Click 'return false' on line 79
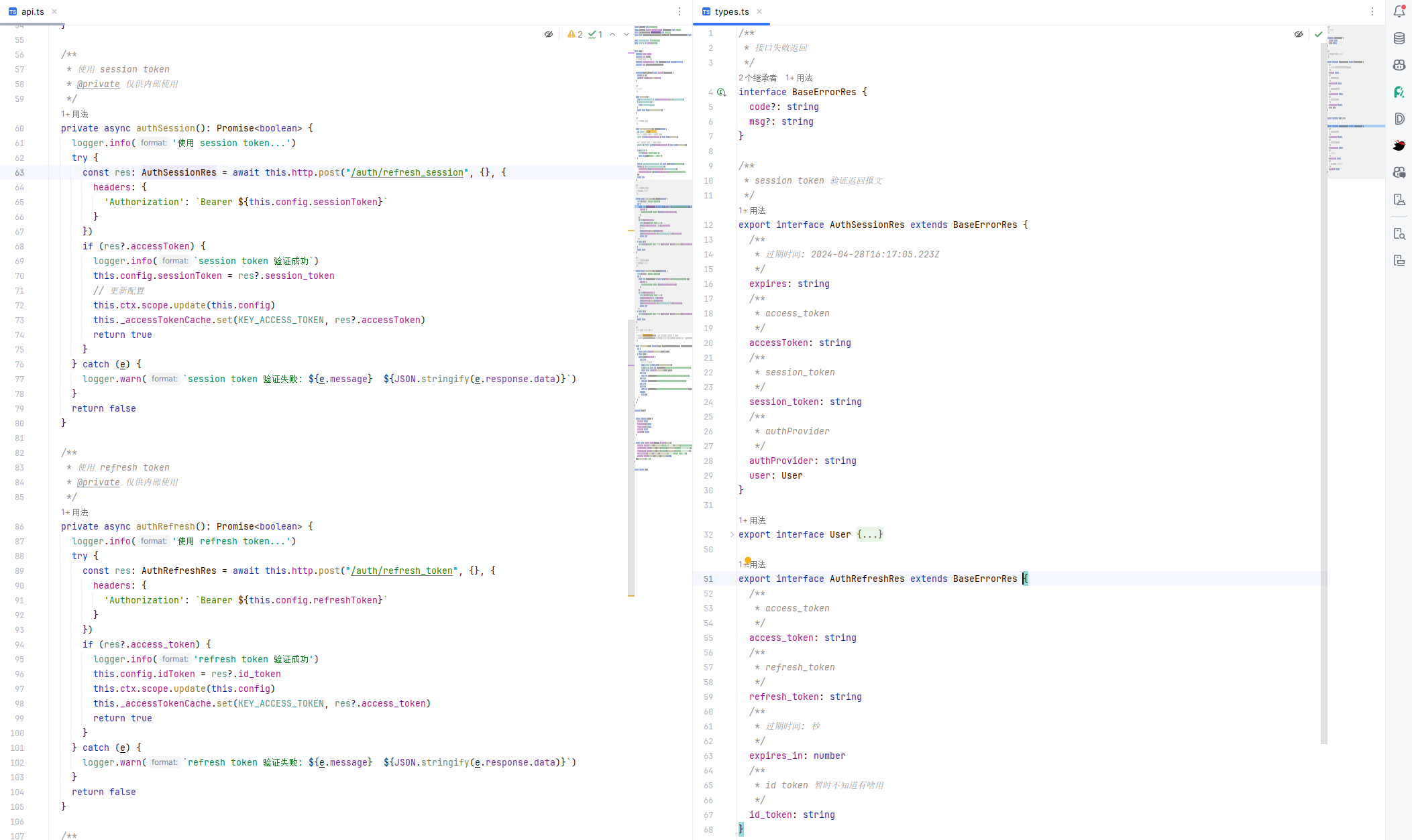Screen dimensions: 1412x840 104,408
